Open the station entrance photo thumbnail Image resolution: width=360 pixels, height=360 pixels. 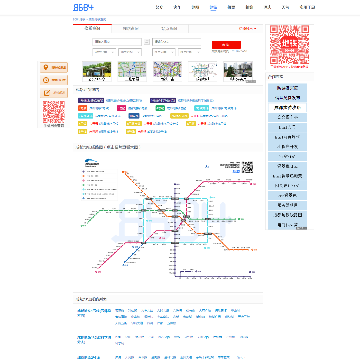tap(97, 71)
